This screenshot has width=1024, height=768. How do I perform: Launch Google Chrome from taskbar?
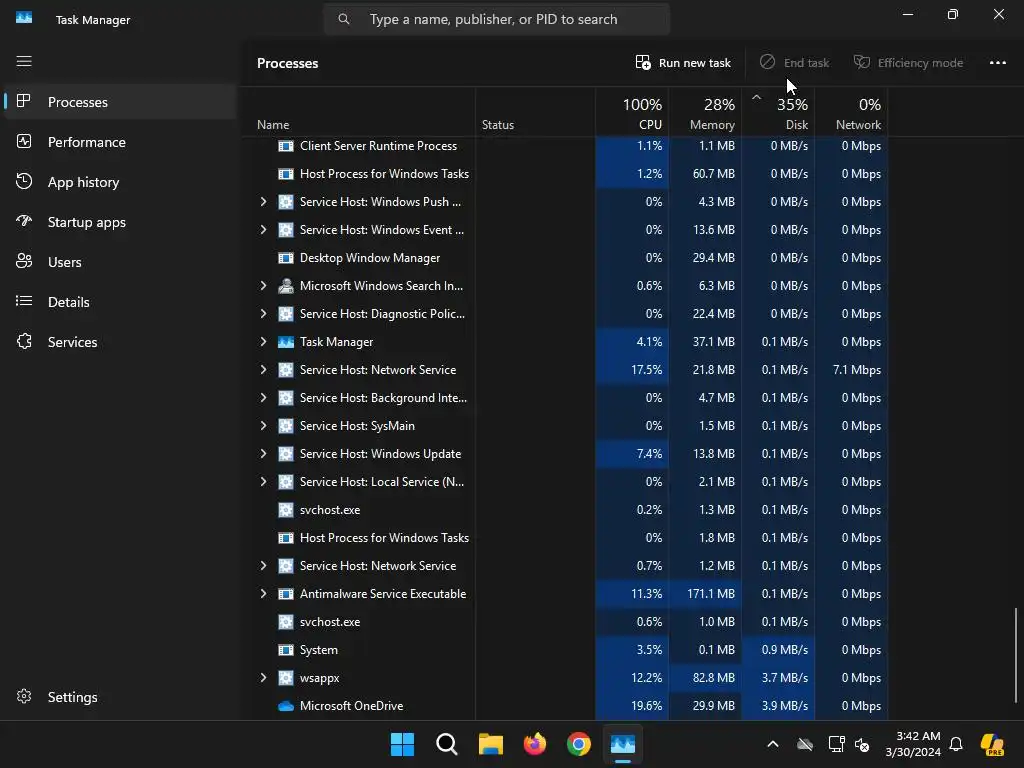(579, 744)
